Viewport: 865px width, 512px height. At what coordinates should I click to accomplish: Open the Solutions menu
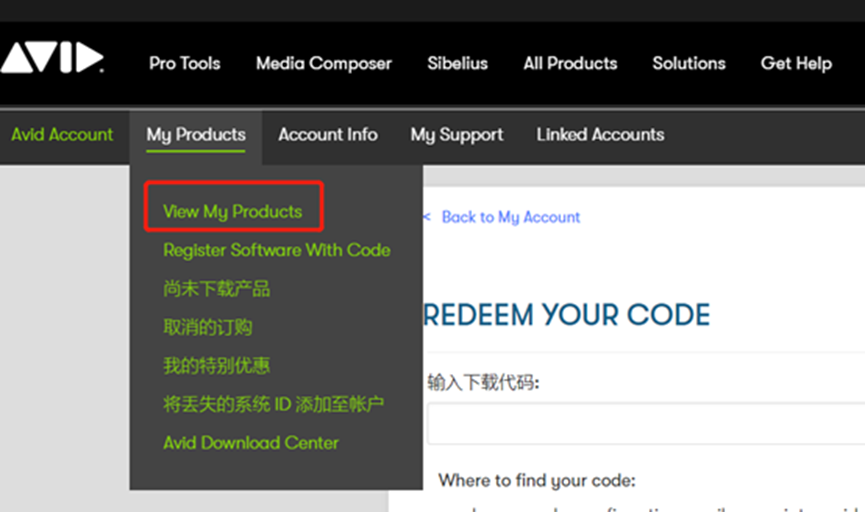(x=688, y=63)
